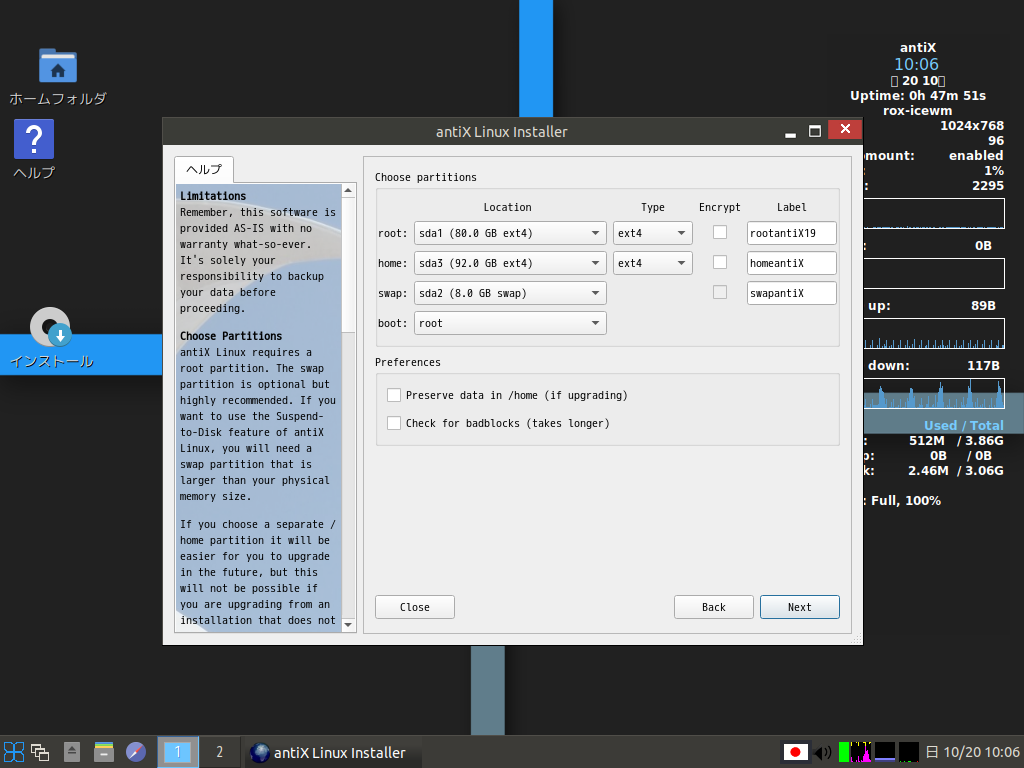Viewport: 1024px width, 768px height.
Task: Click the eject/unplug drive icon in taskbar
Action: coord(72,752)
